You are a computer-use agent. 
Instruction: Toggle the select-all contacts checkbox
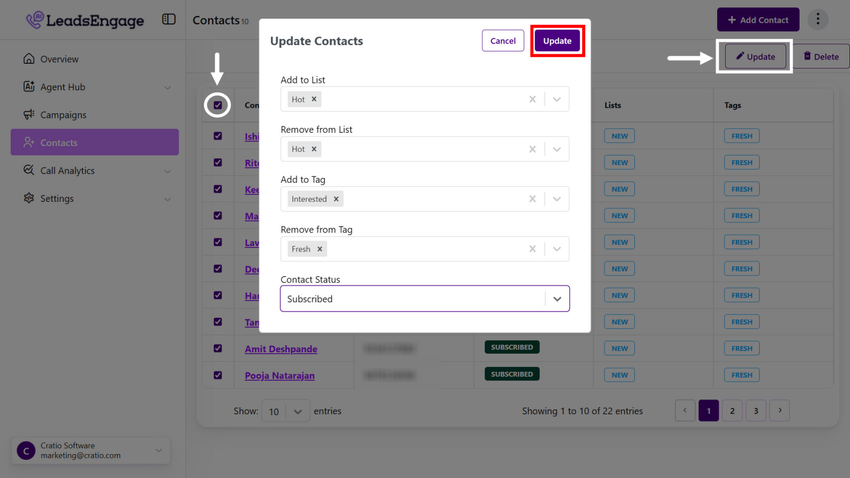217,105
